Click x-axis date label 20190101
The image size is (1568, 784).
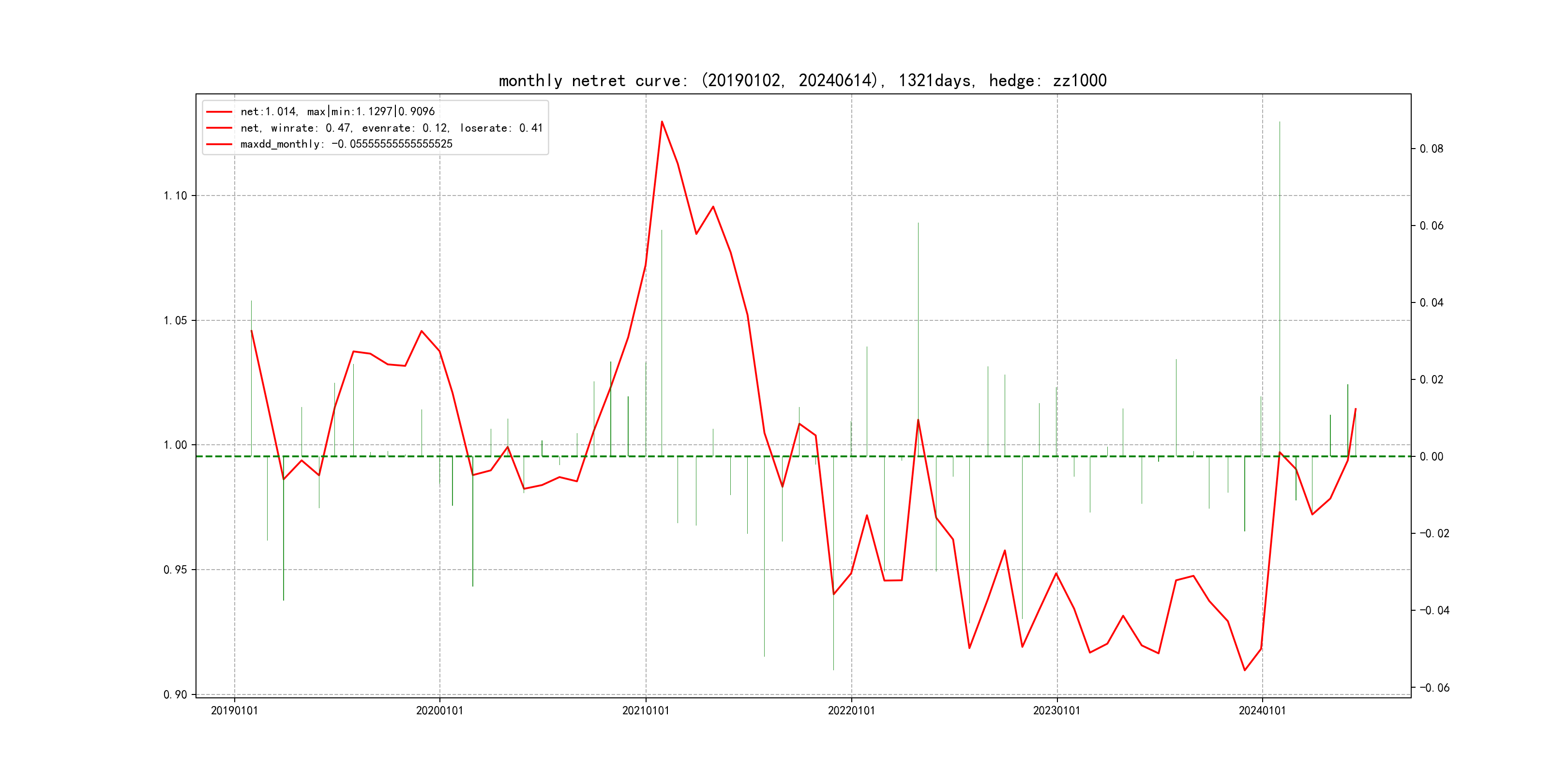(234, 710)
